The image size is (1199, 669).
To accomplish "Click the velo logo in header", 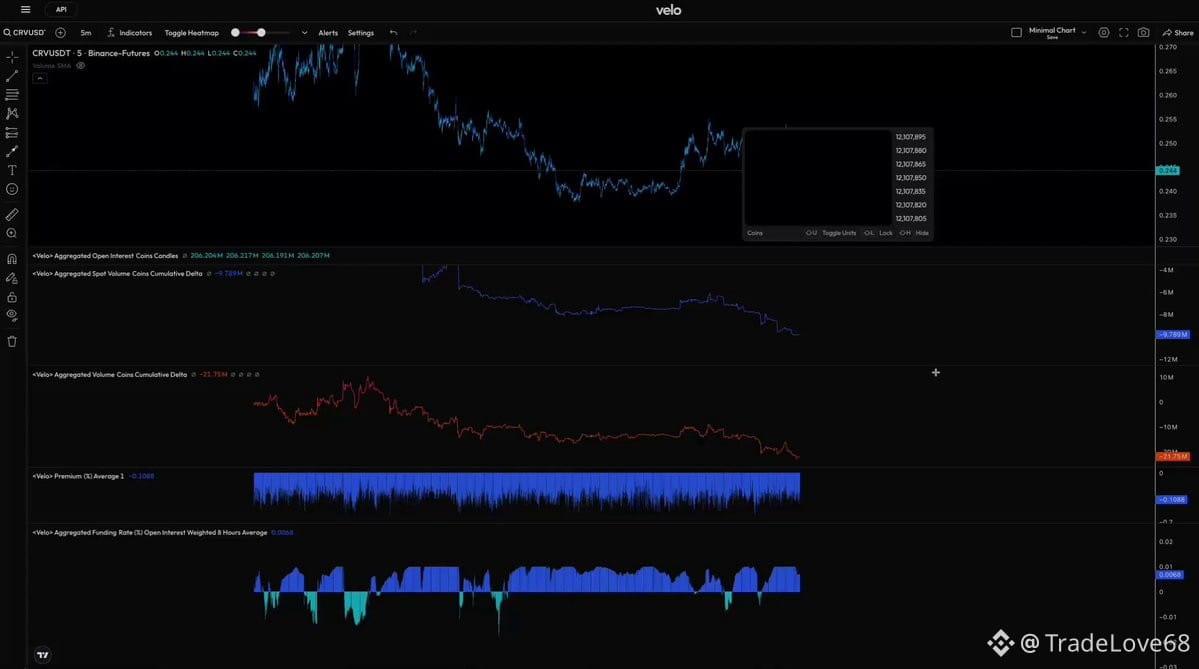I will point(668,10).
